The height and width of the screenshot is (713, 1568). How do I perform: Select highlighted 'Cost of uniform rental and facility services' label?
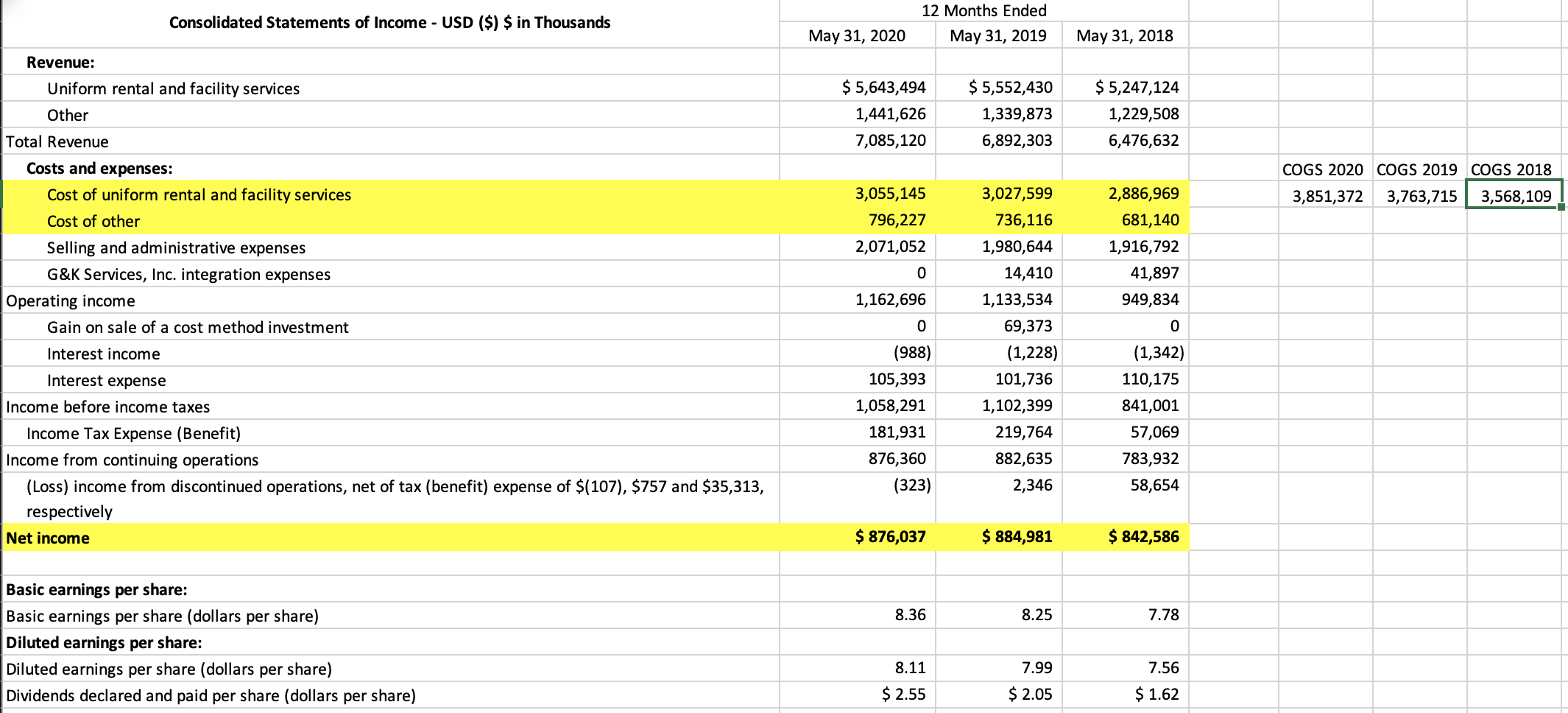pyautogui.click(x=199, y=194)
